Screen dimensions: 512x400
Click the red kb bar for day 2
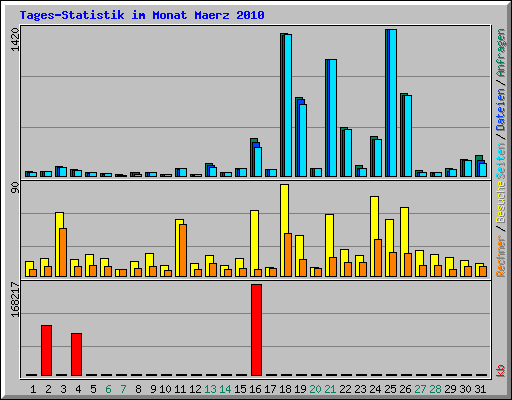pos(46,350)
